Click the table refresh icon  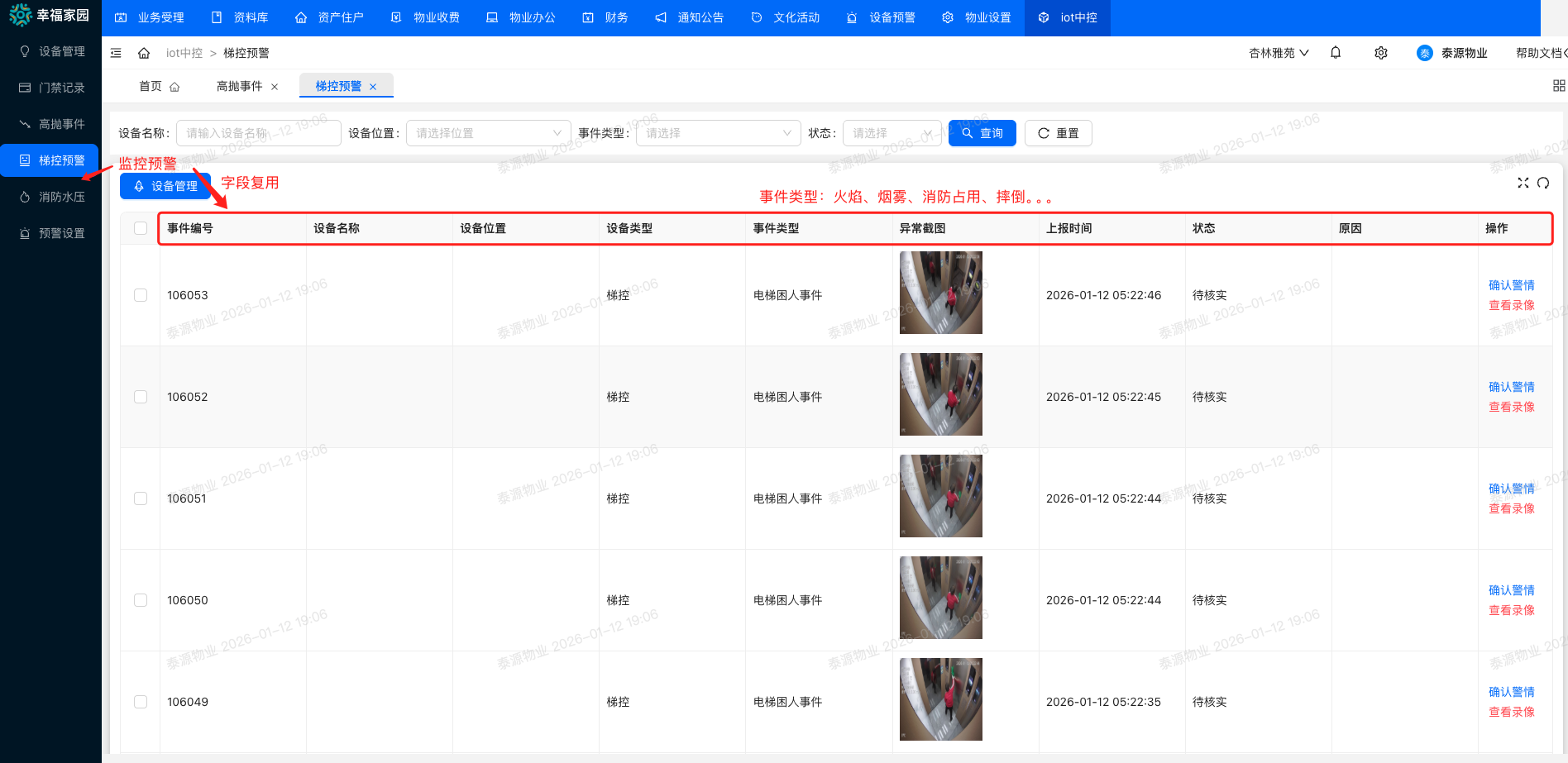1543,183
